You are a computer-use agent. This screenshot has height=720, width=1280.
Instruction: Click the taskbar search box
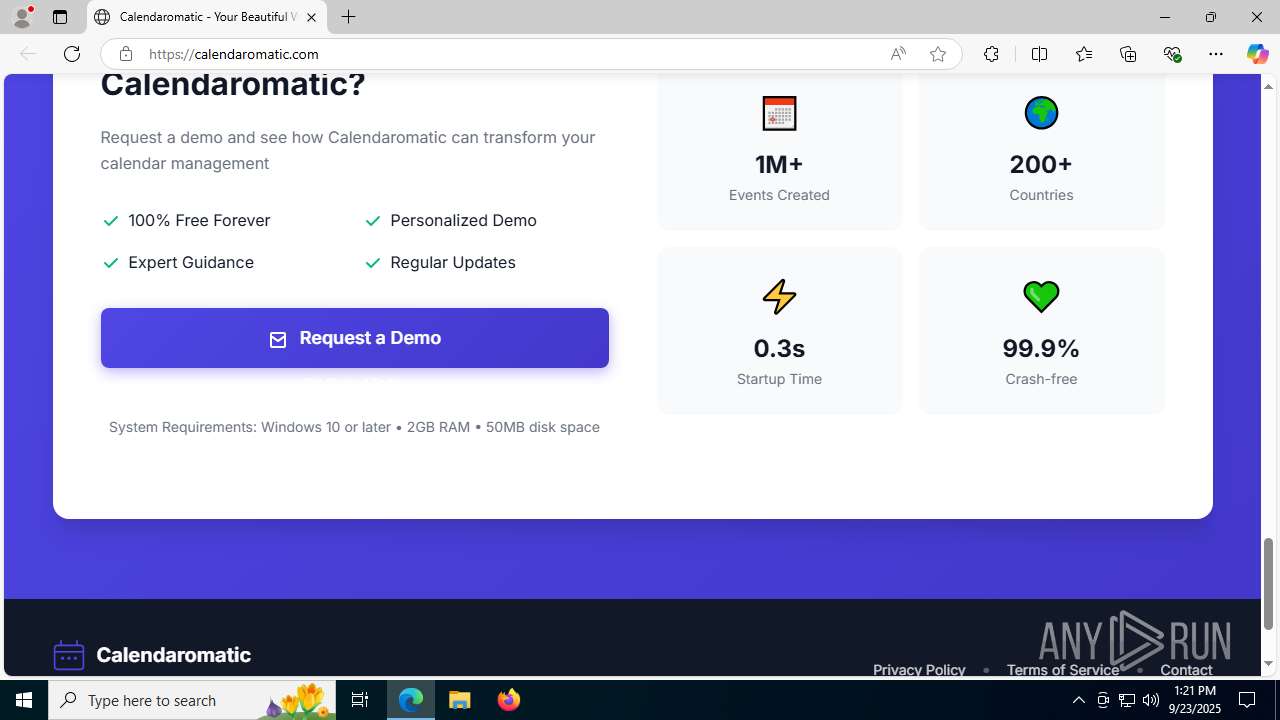point(192,700)
